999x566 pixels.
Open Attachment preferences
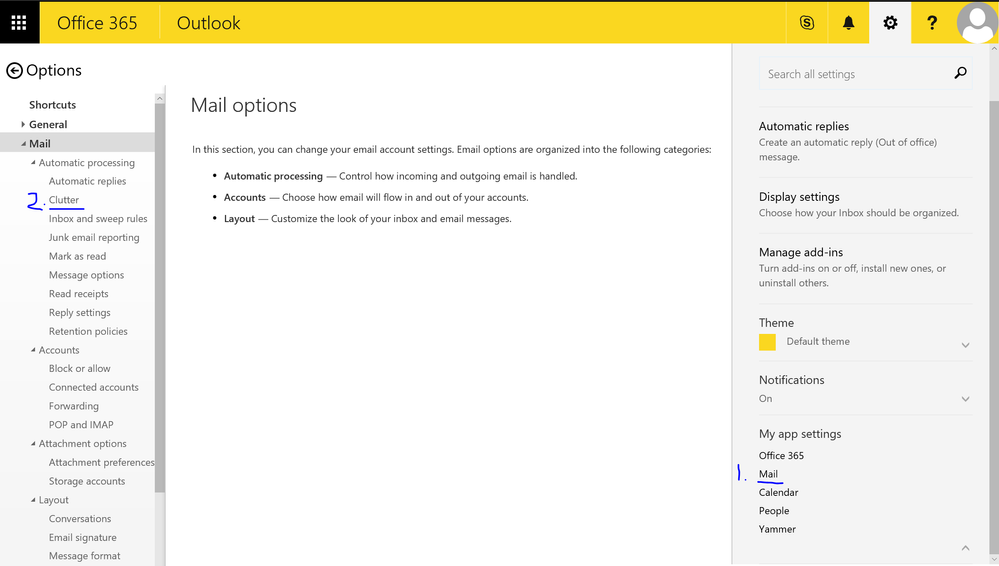(x=101, y=462)
